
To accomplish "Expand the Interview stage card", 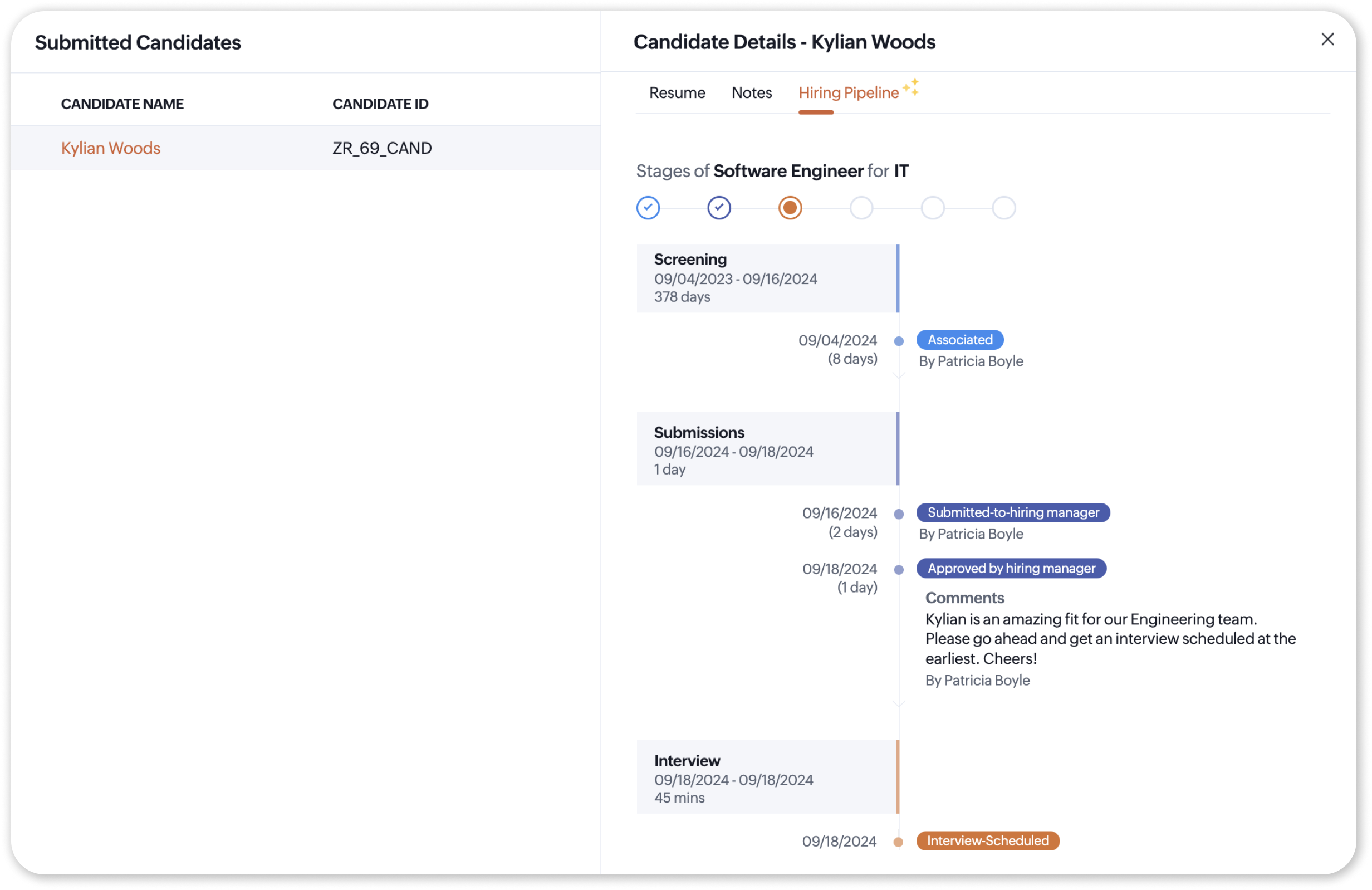I will [767, 777].
